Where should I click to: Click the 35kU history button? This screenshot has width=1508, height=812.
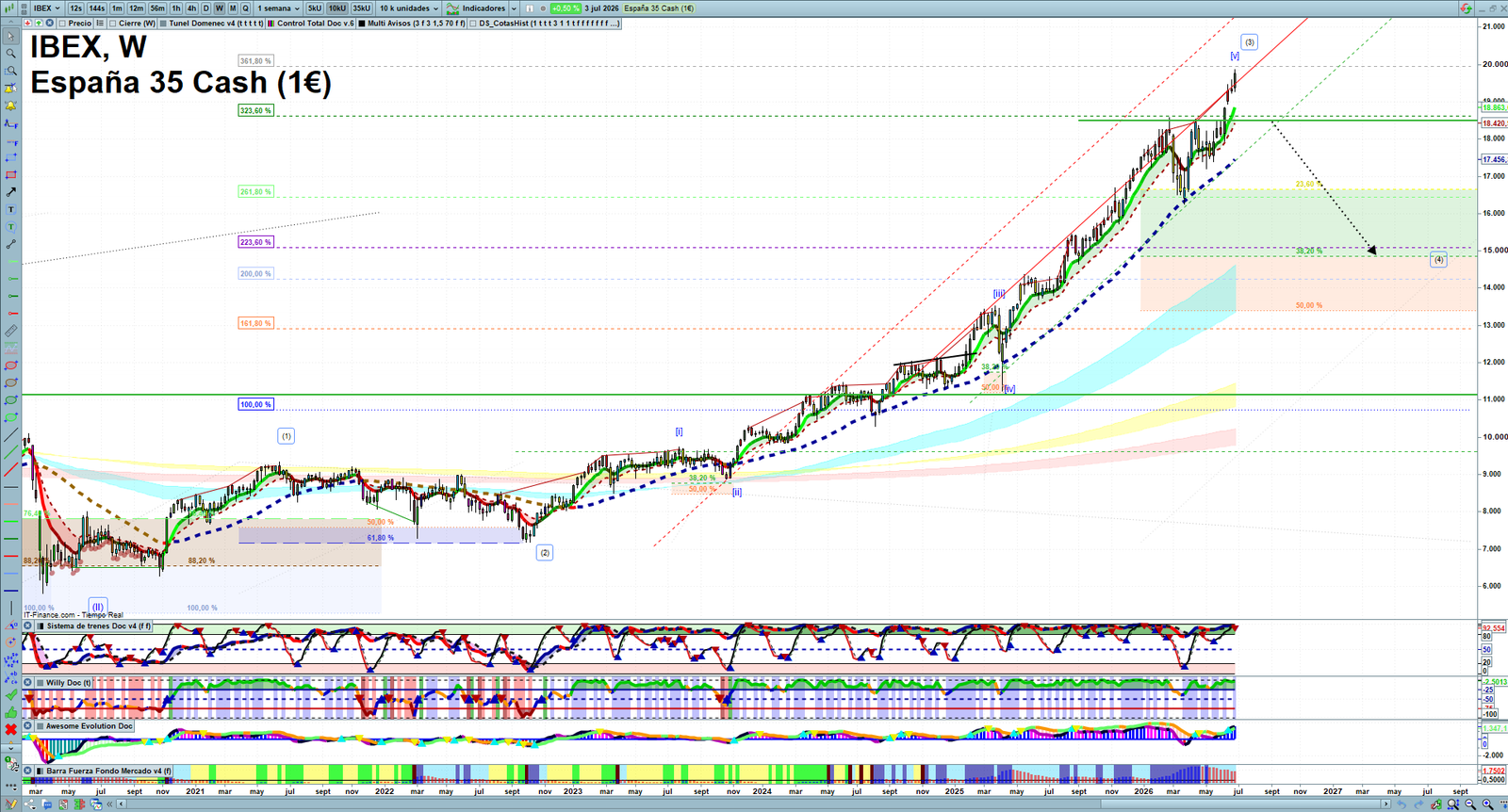click(x=362, y=8)
